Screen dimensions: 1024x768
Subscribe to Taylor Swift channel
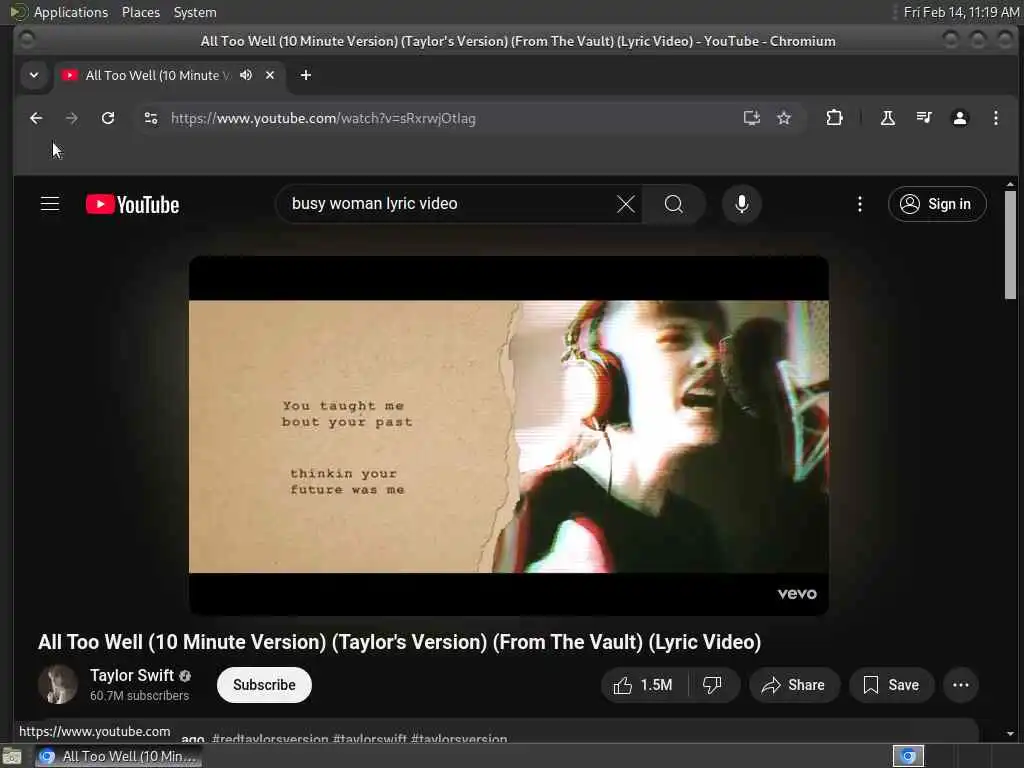point(264,684)
